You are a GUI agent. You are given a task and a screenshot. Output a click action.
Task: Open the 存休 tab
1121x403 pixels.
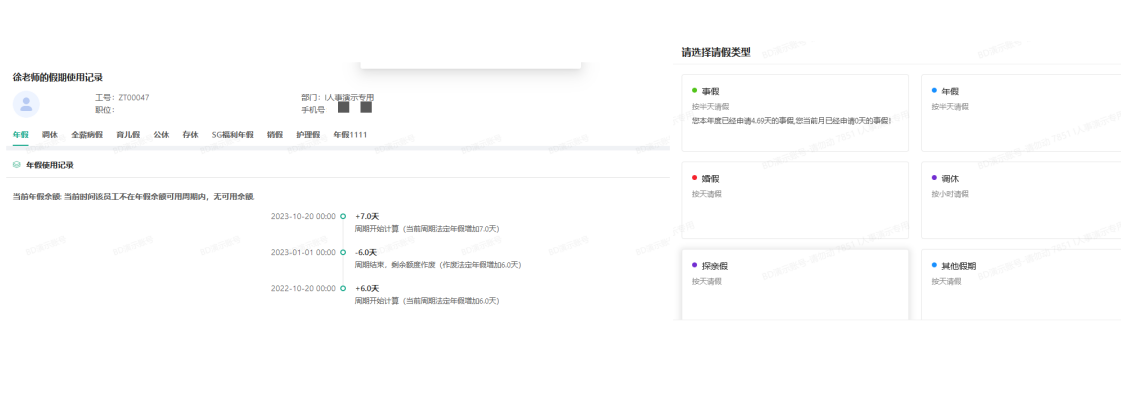click(190, 134)
